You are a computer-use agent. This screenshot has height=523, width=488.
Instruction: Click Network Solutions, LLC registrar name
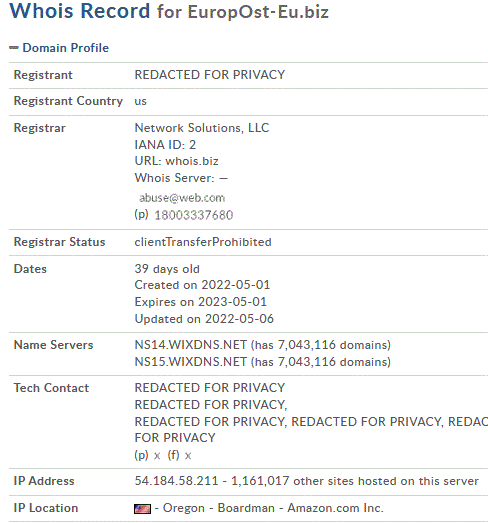(202, 128)
